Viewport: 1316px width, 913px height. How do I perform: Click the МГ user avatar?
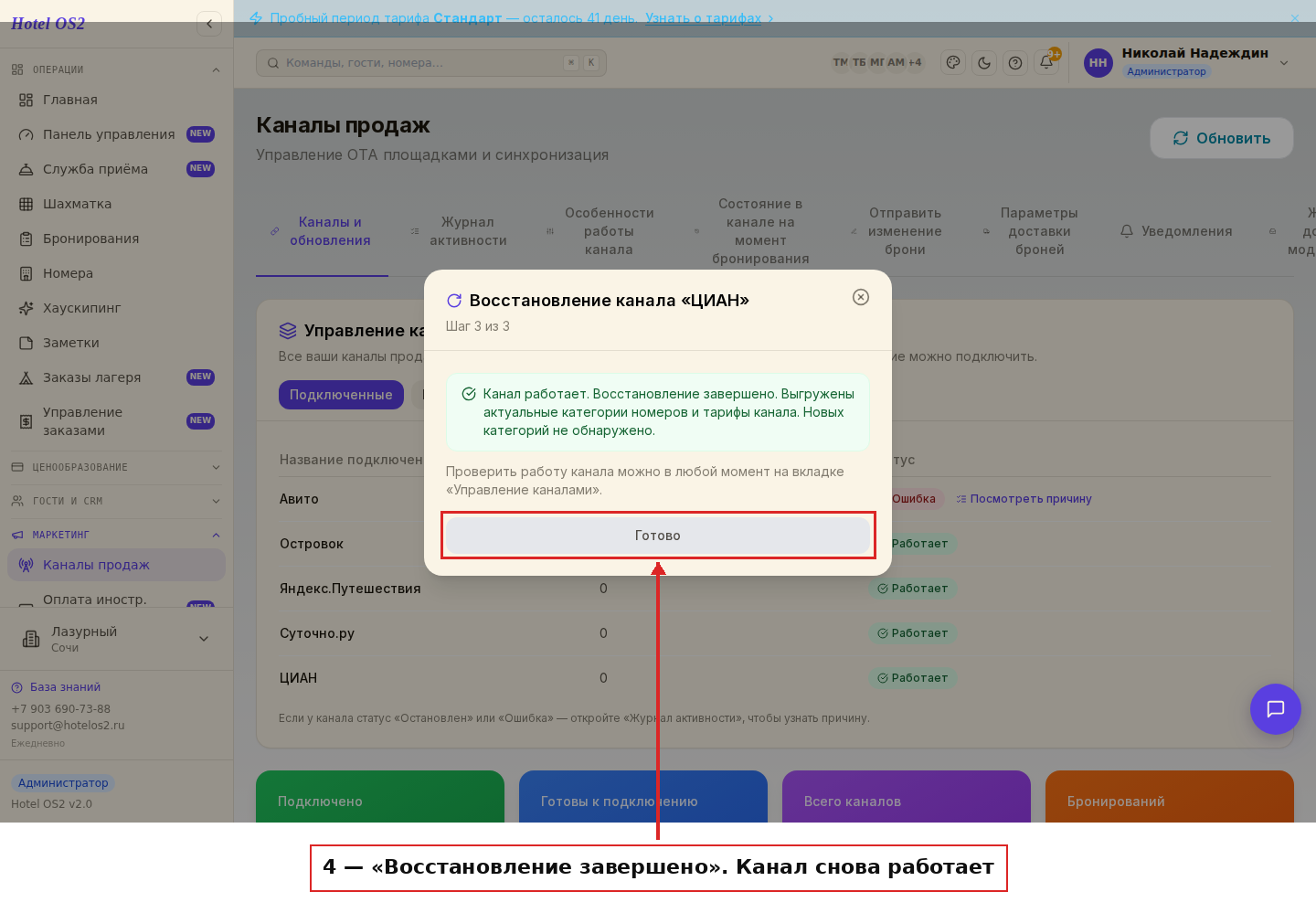(877, 62)
